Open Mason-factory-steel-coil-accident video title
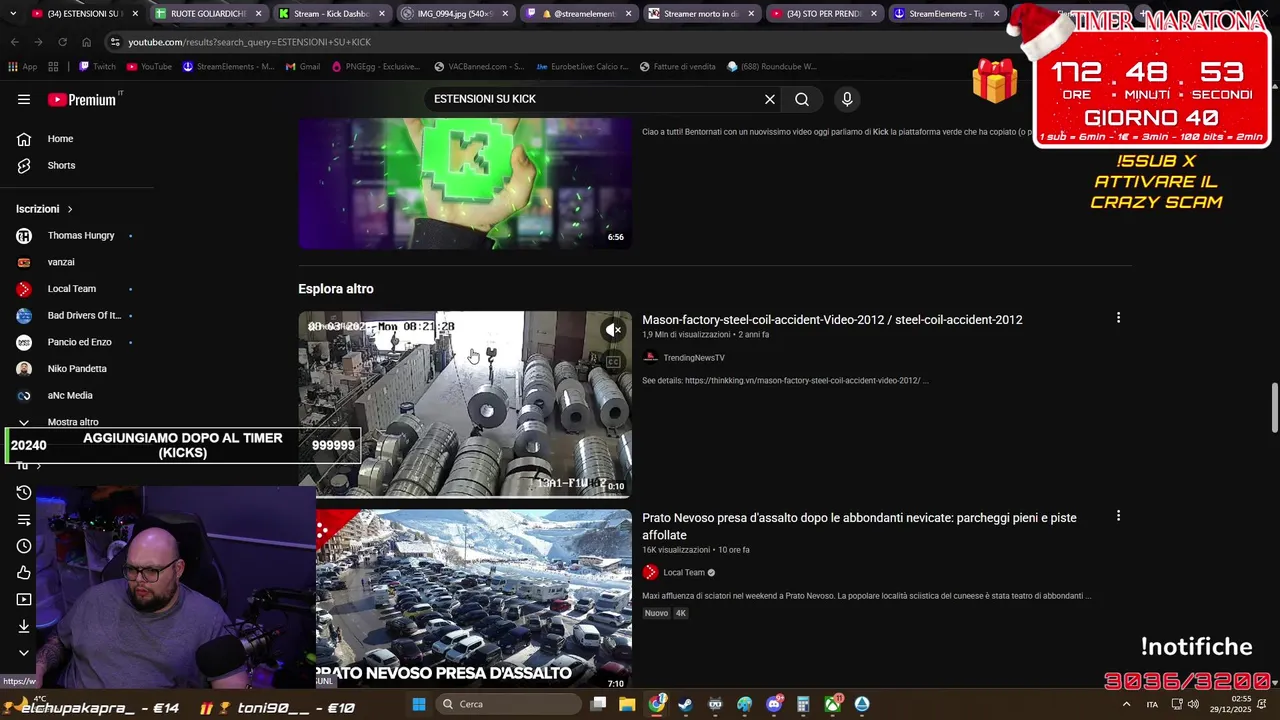 point(832,320)
